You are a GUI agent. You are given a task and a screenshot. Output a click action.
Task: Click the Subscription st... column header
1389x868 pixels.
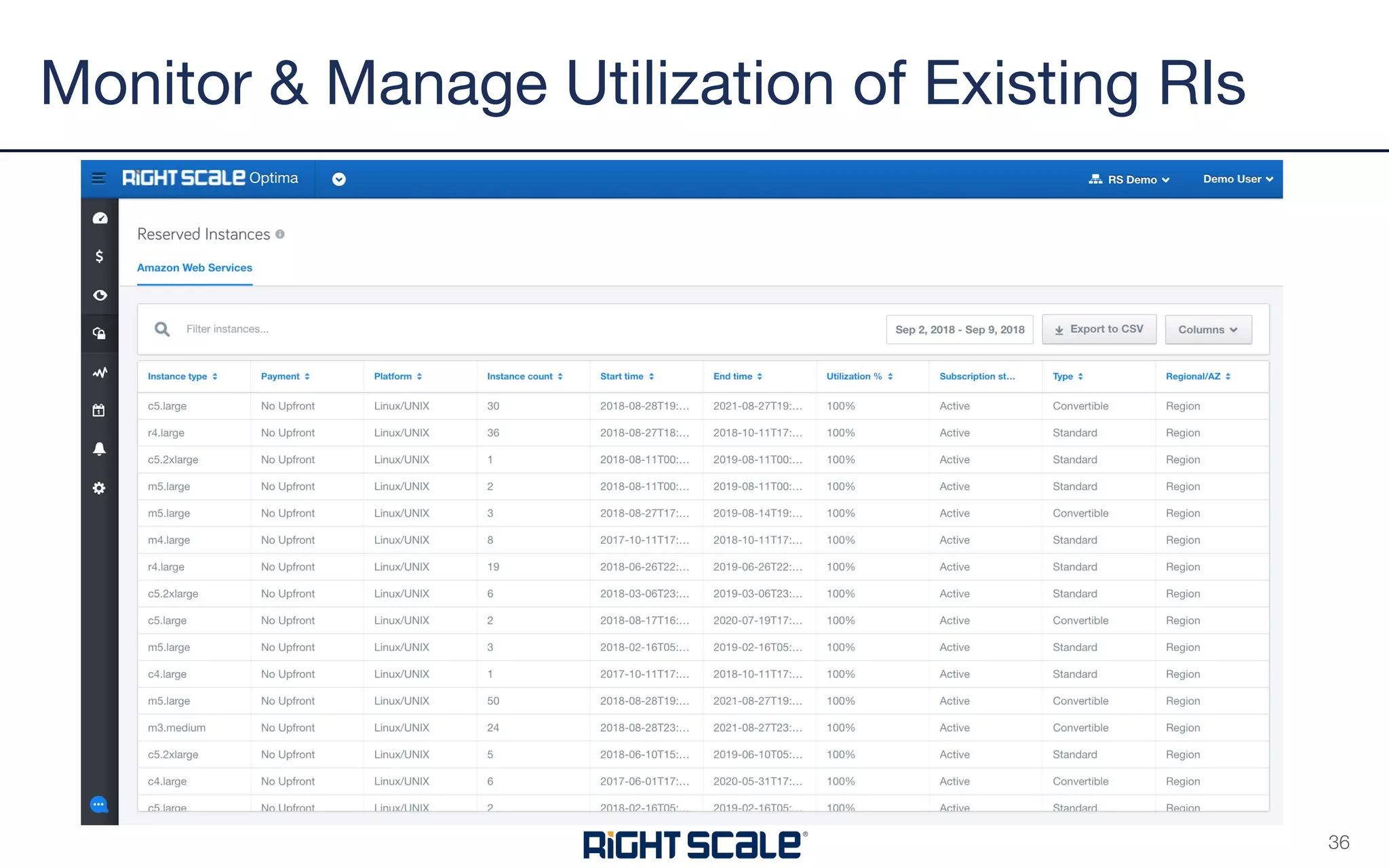(x=977, y=376)
